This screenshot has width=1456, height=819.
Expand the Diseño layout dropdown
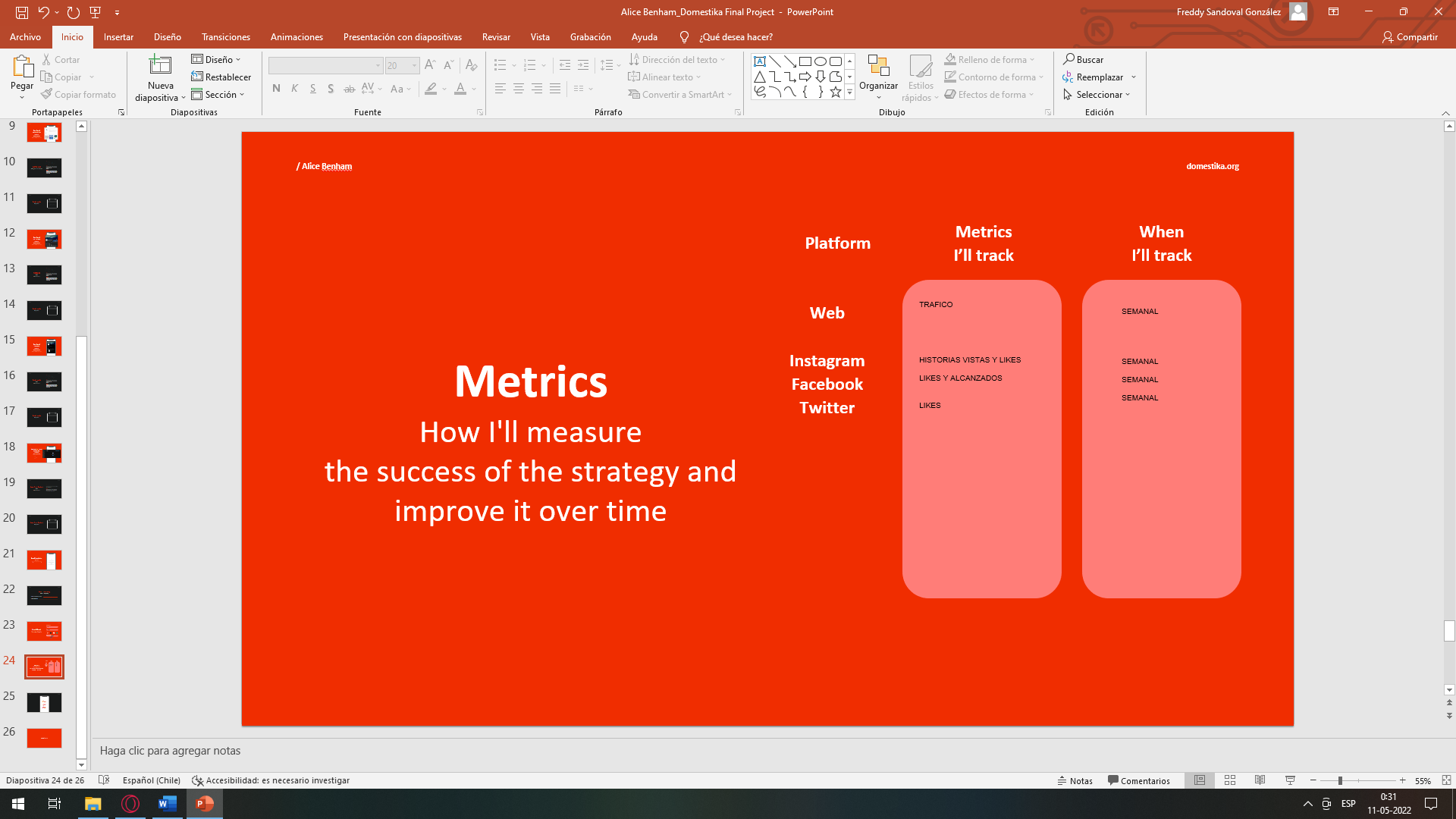(x=217, y=59)
